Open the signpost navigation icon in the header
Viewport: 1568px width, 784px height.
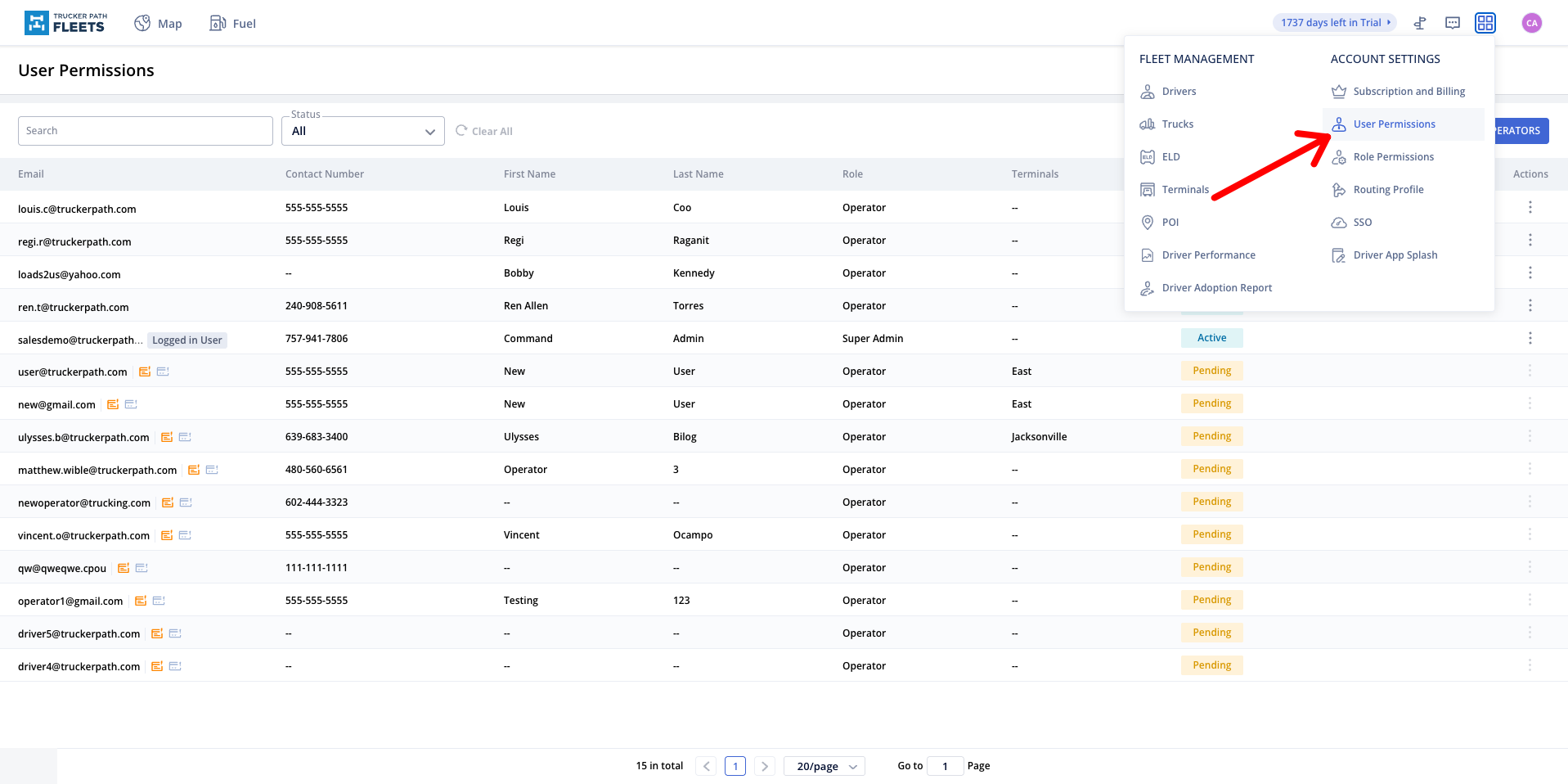(x=1420, y=22)
